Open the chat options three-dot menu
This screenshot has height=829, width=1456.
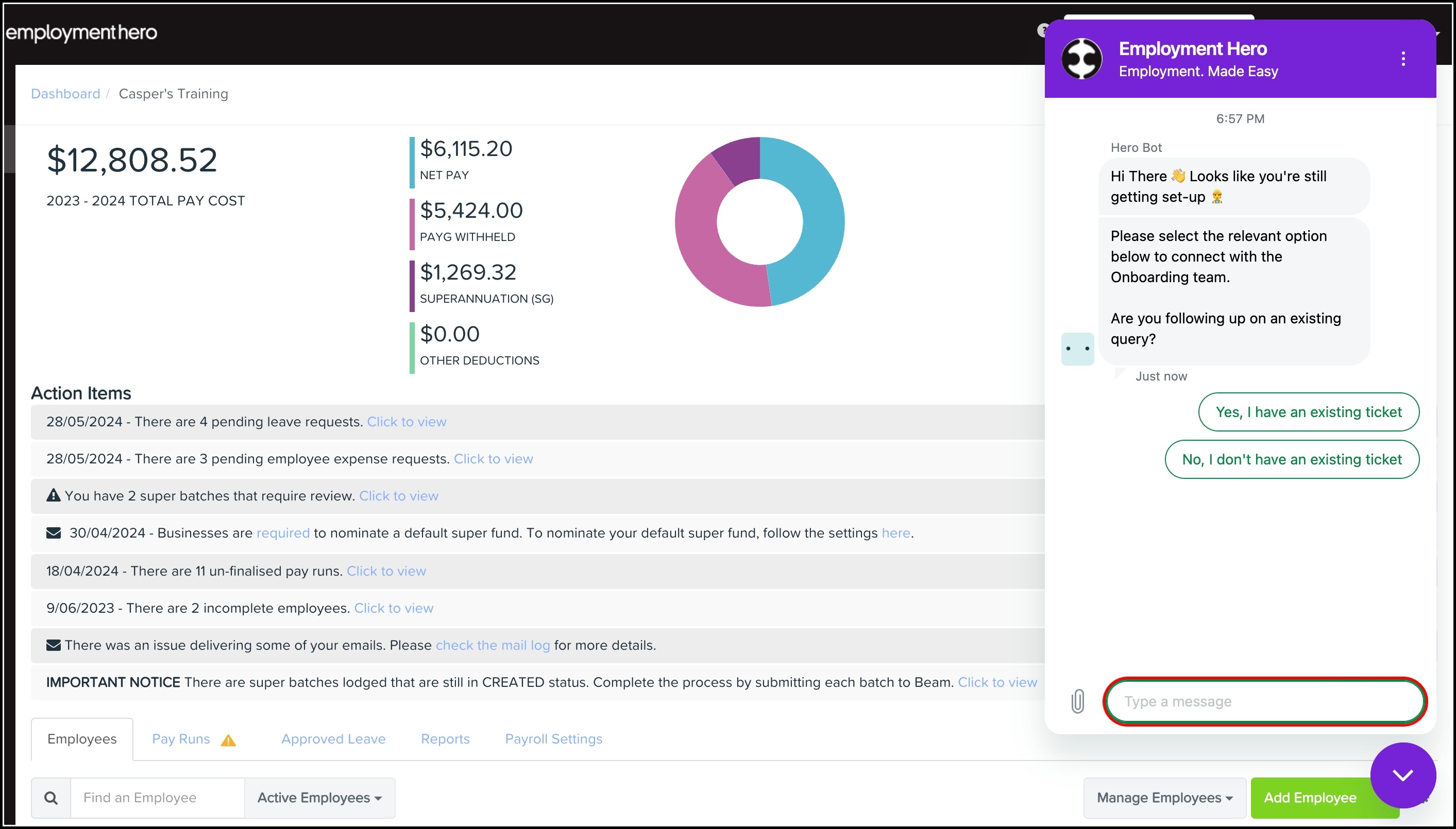(1403, 59)
